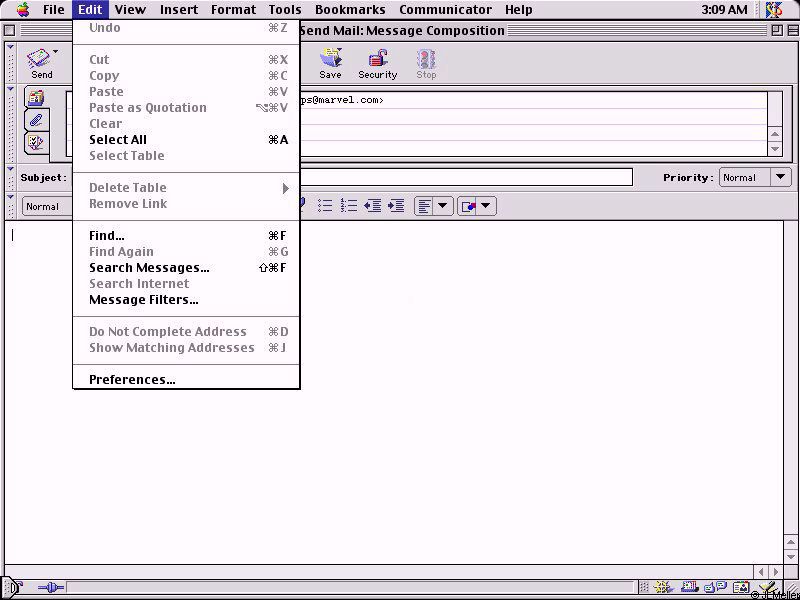Open the View menu

[x=130, y=9]
